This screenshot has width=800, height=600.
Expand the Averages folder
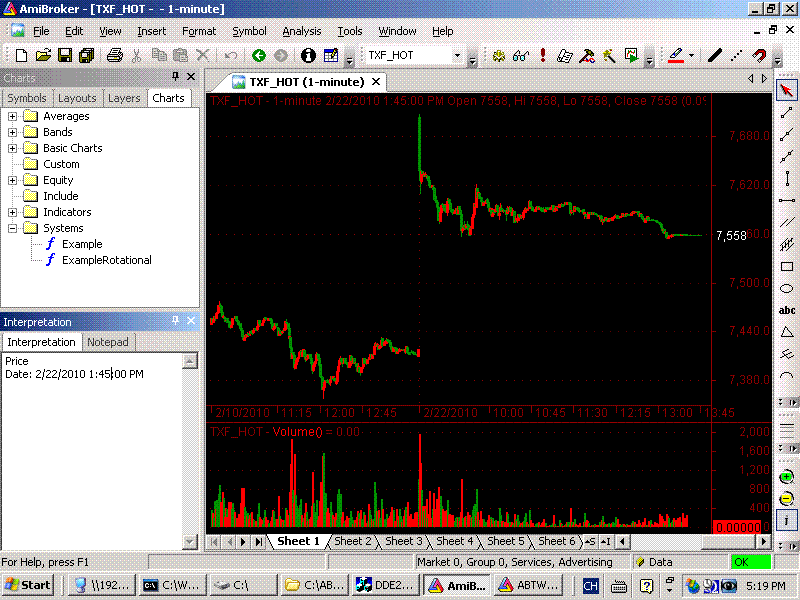pyautogui.click(x=12, y=116)
